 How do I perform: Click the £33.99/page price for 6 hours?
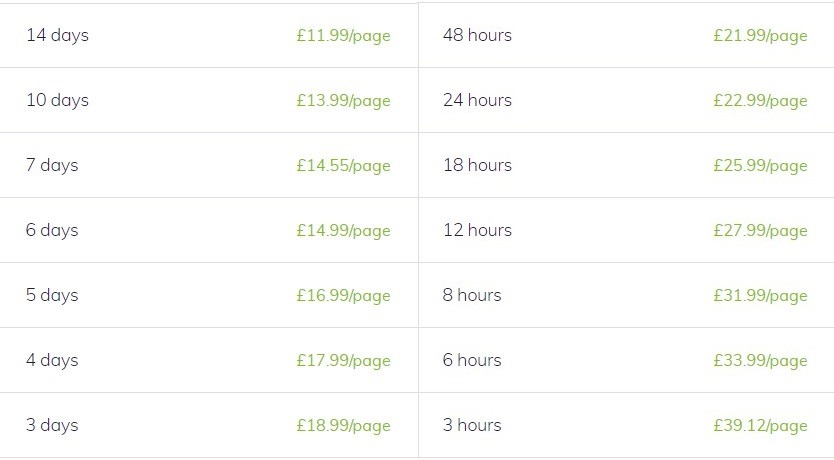coord(761,361)
